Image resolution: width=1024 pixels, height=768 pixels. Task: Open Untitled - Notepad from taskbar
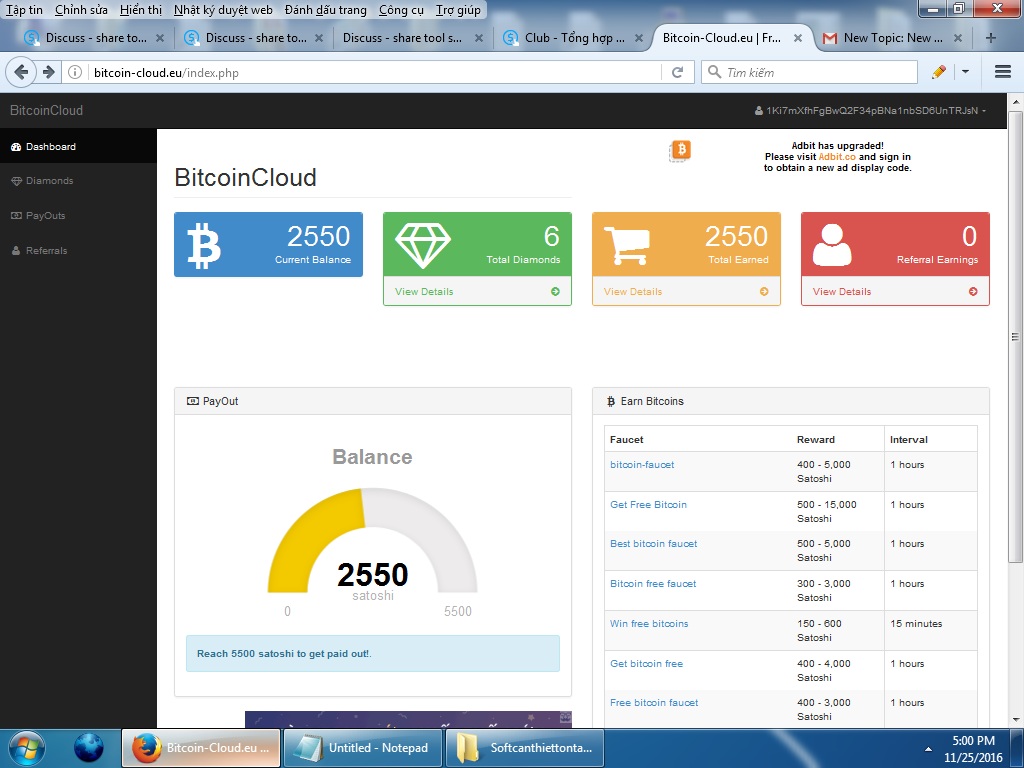(x=363, y=748)
